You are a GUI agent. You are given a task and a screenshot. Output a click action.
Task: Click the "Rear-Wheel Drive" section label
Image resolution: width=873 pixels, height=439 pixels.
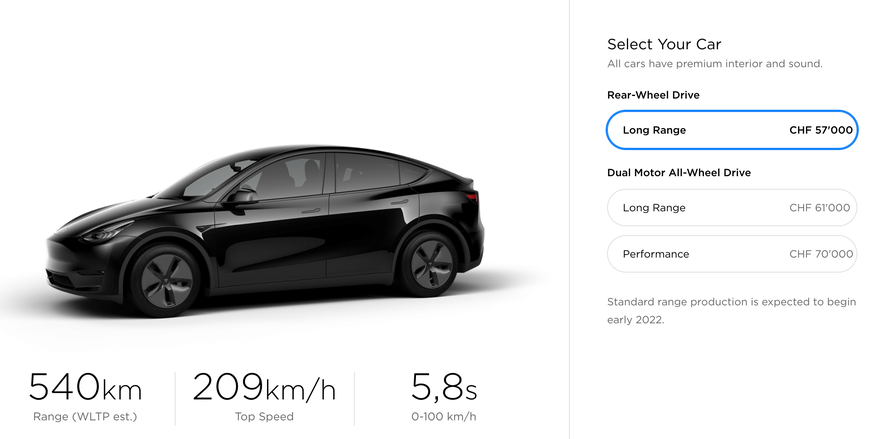tap(653, 95)
